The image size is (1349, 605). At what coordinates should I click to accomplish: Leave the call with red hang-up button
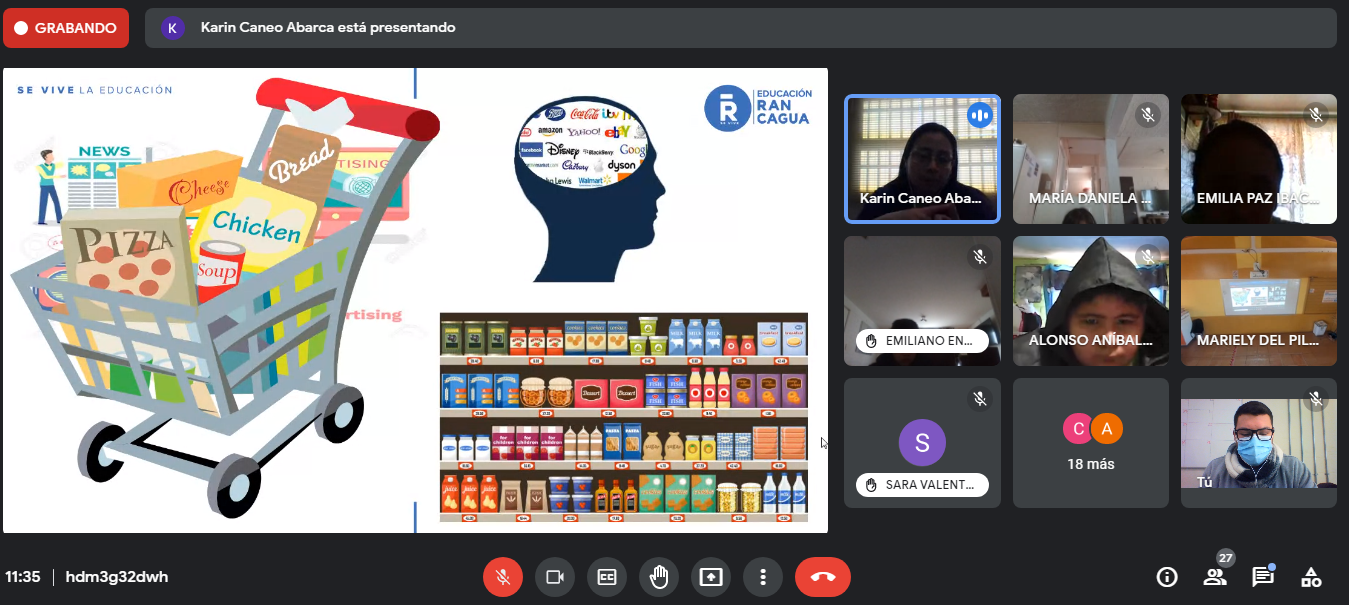click(x=823, y=577)
